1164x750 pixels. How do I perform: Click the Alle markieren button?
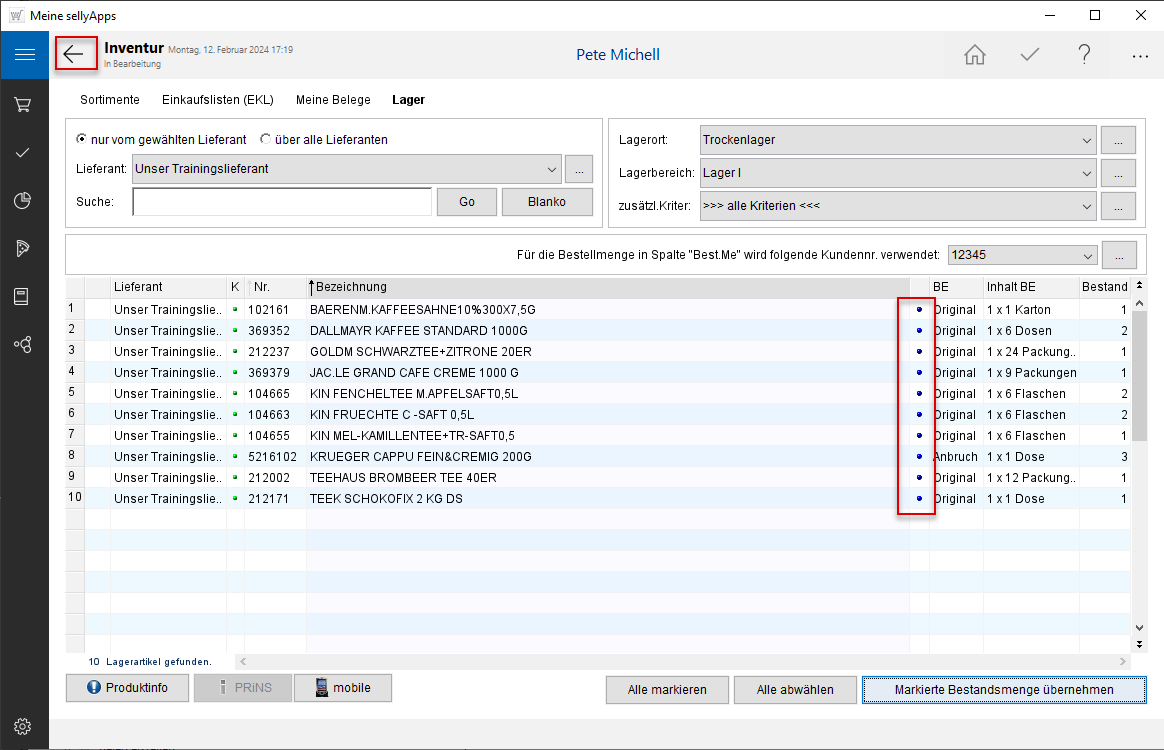(667, 690)
